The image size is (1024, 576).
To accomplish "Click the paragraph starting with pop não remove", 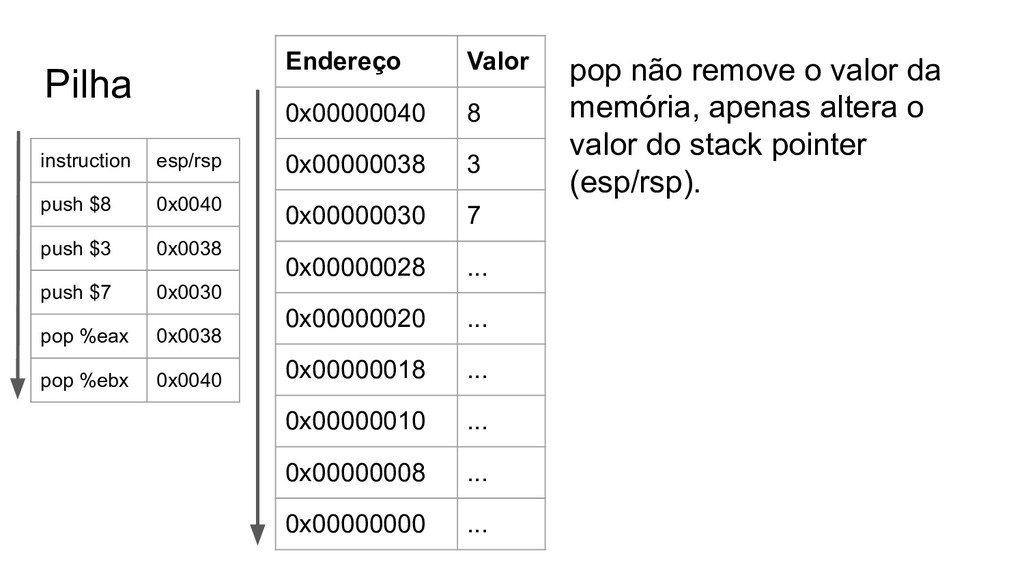I will 754,127.
